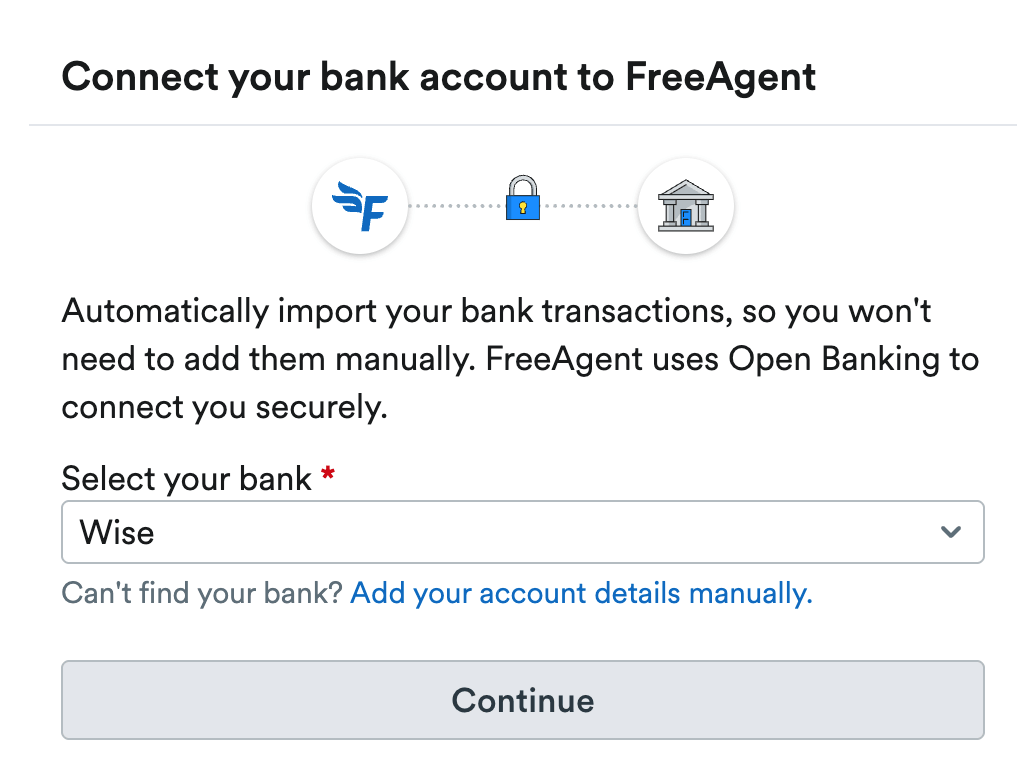Click the red required-field asterisk
The image size is (1034, 780).
[327, 478]
